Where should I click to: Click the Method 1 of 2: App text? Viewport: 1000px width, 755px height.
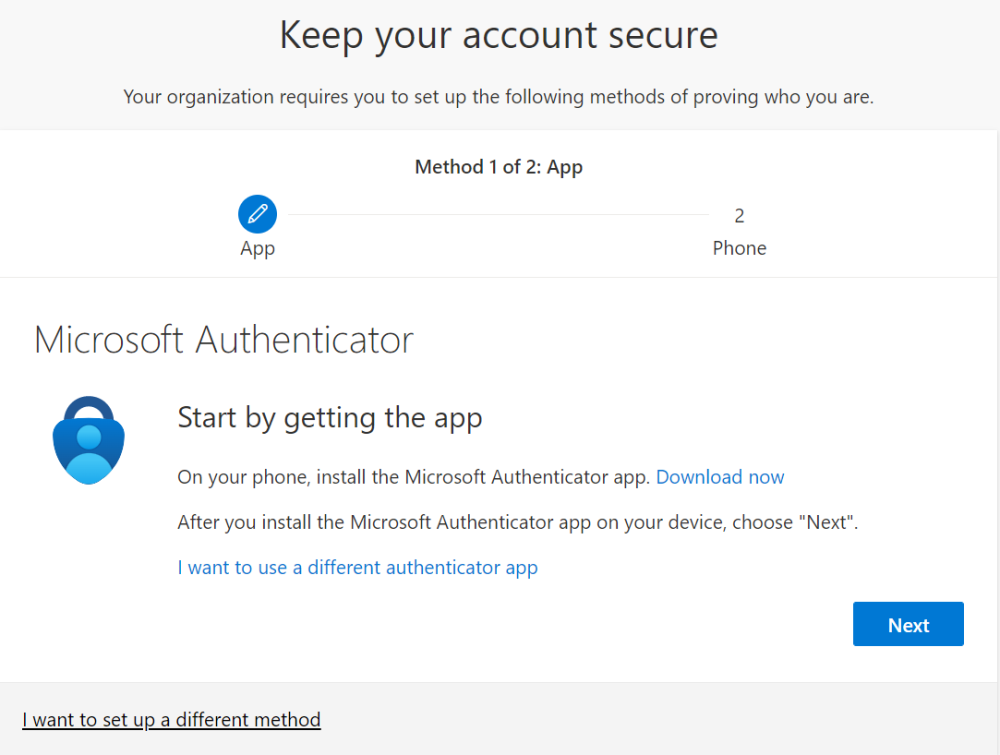point(498,167)
